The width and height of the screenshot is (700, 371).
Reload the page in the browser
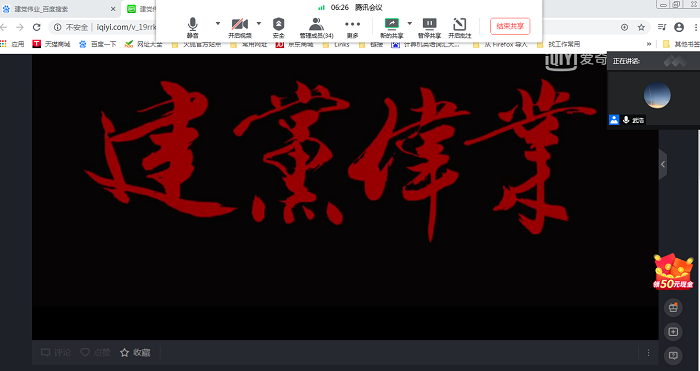point(37,27)
